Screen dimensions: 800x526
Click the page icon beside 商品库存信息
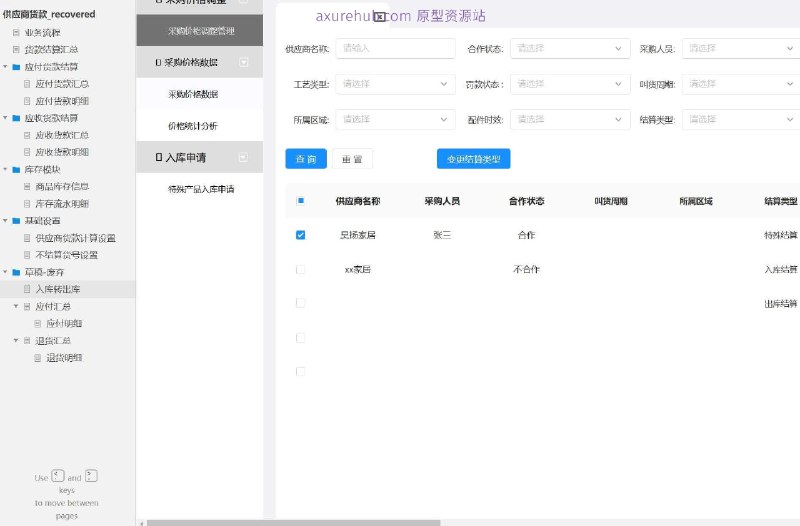point(27,187)
